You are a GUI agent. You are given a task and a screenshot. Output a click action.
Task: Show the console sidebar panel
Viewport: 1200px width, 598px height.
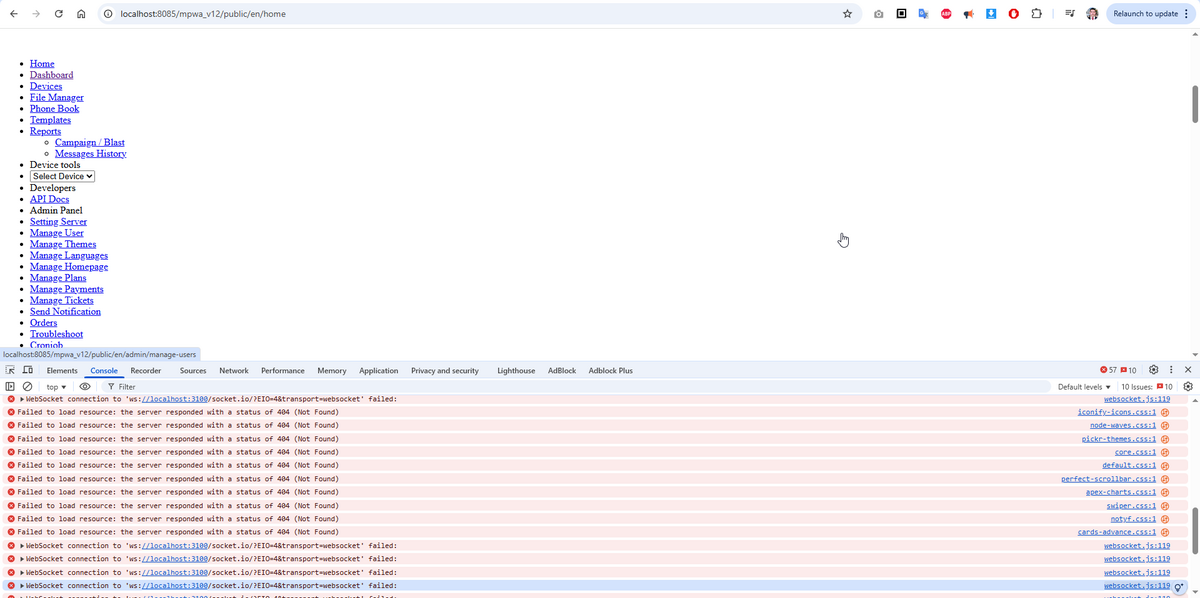tap(10, 387)
